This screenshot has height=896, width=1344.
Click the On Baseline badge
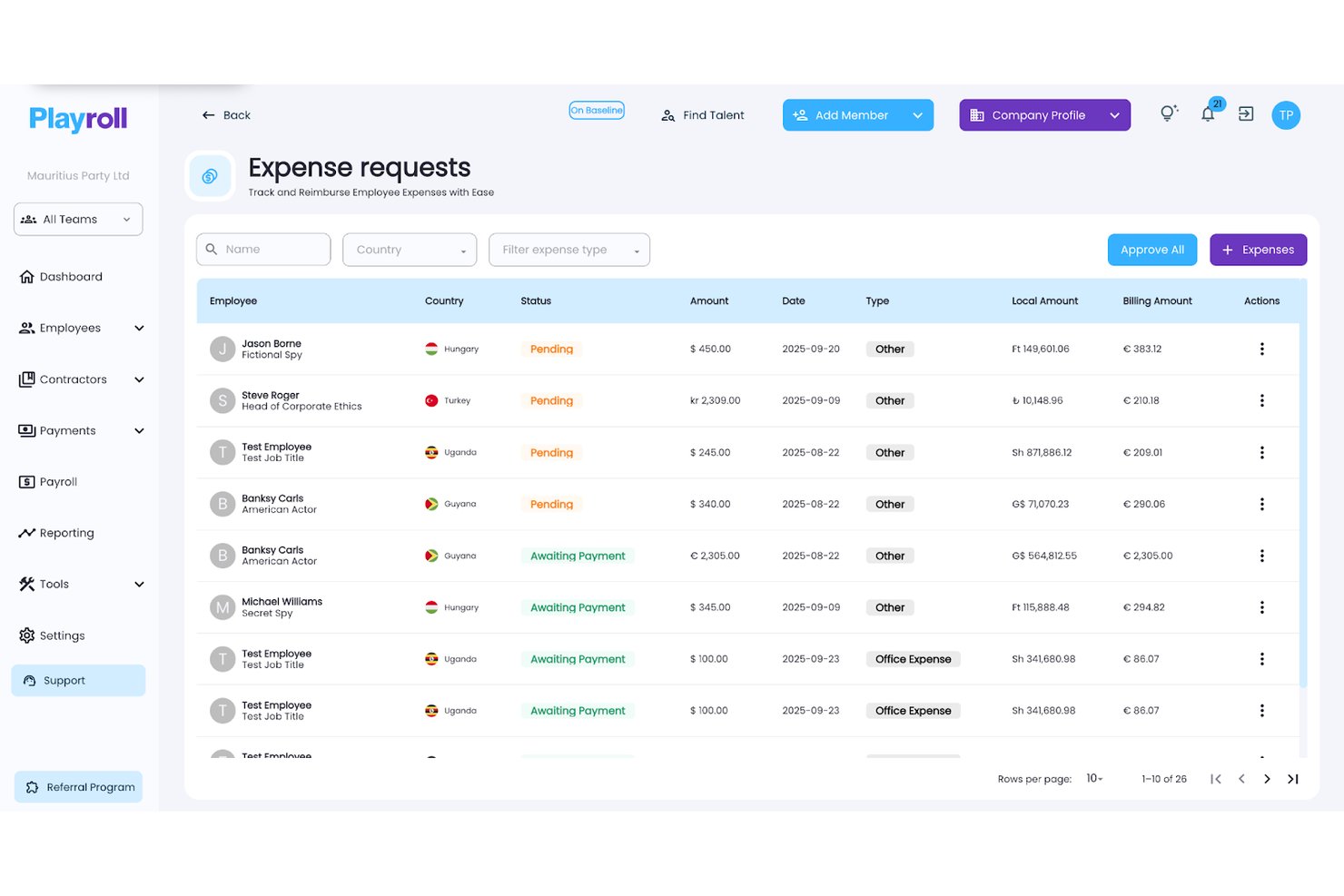597,111
